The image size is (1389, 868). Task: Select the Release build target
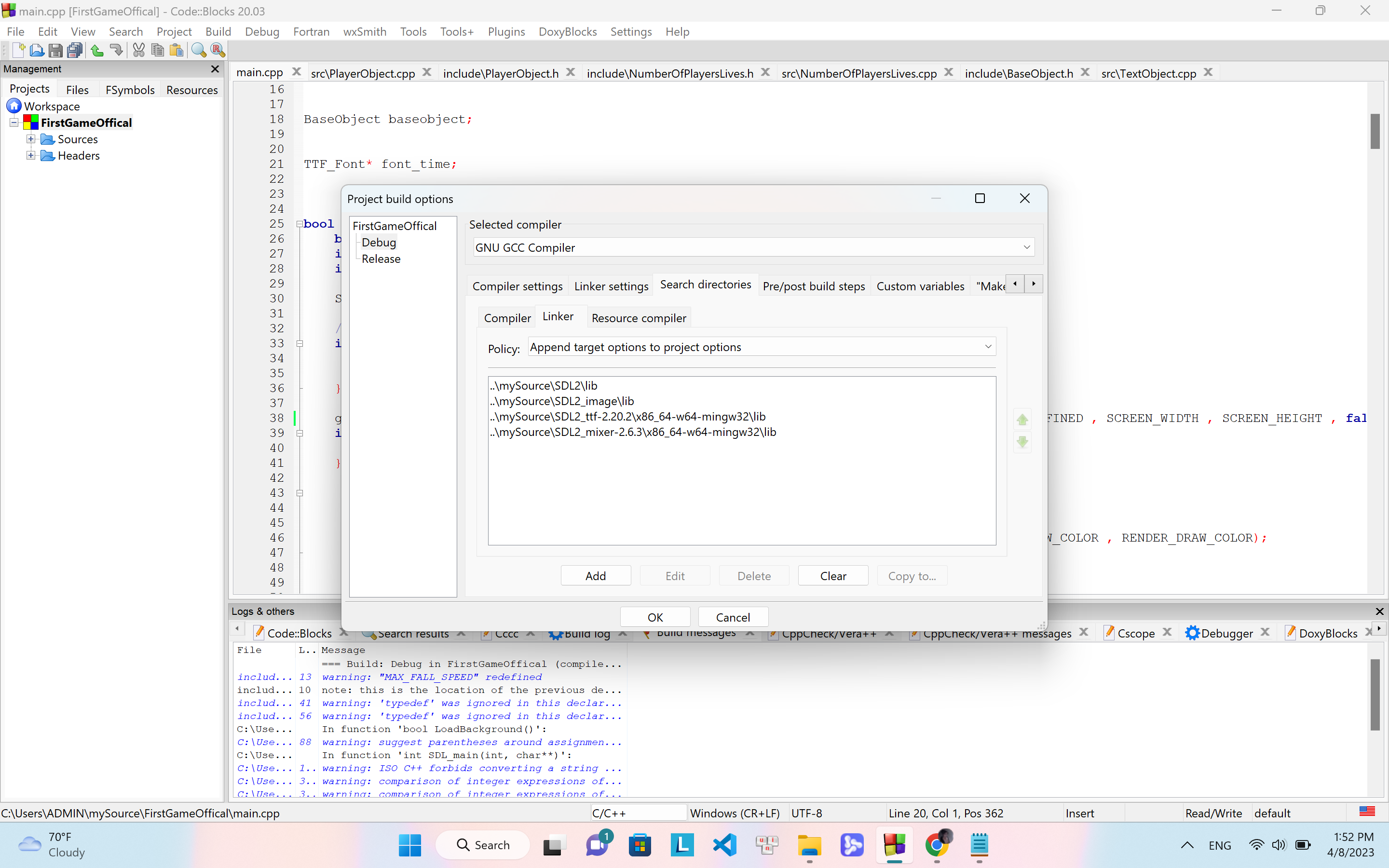click(381, 259)
